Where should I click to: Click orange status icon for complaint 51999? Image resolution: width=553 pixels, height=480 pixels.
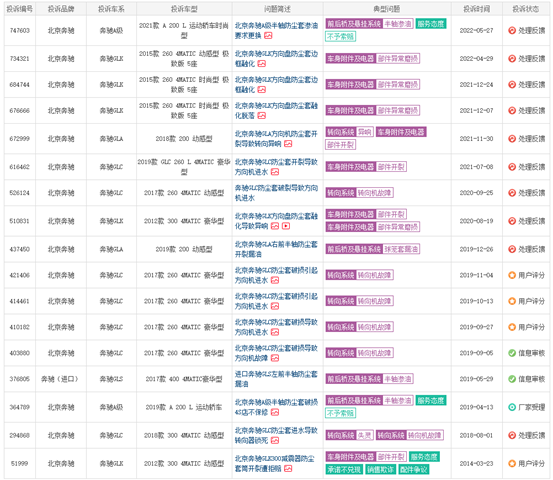coord(512,463)
